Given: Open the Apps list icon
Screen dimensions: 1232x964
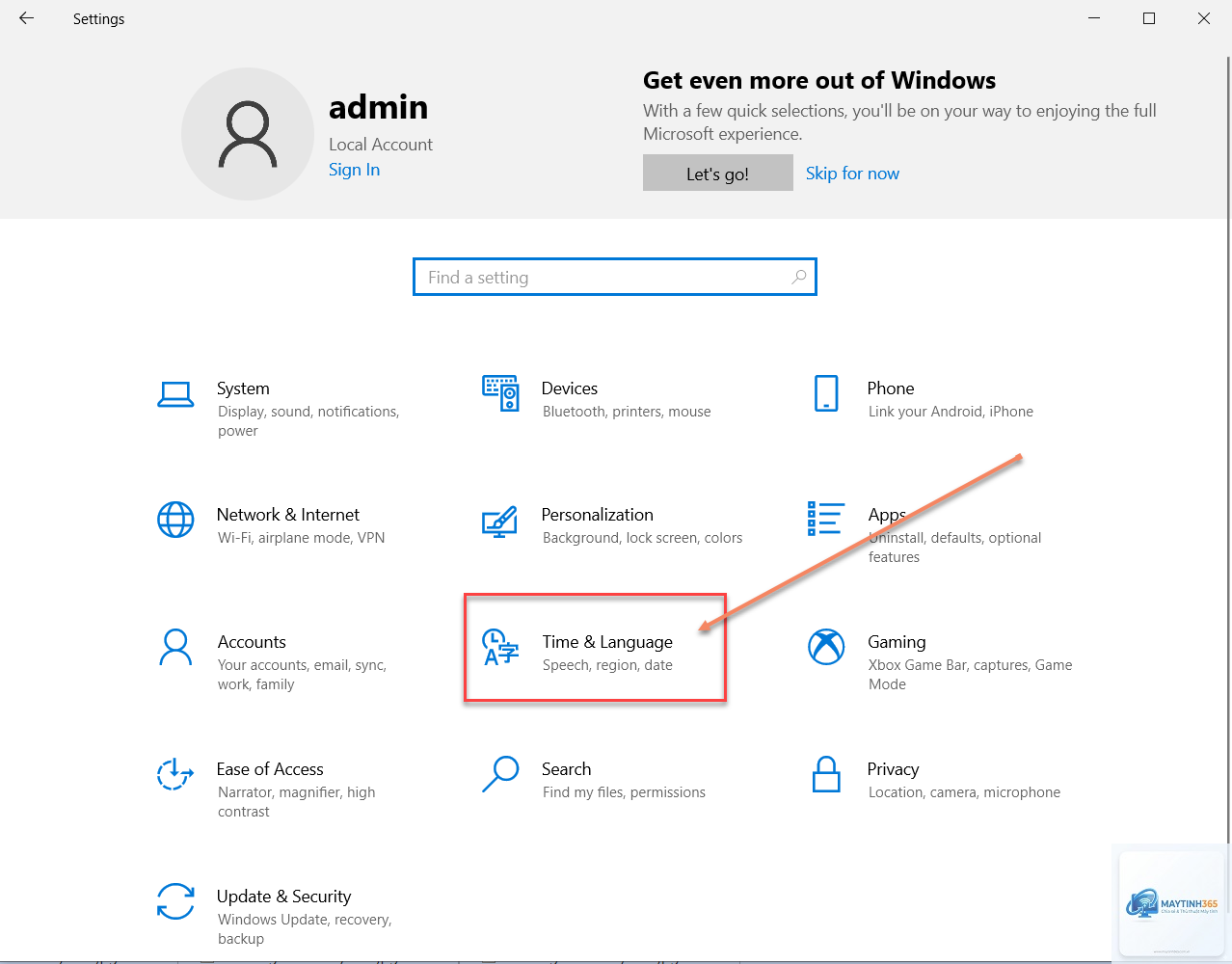Looking at the screenshot, I should pos(826,519).
